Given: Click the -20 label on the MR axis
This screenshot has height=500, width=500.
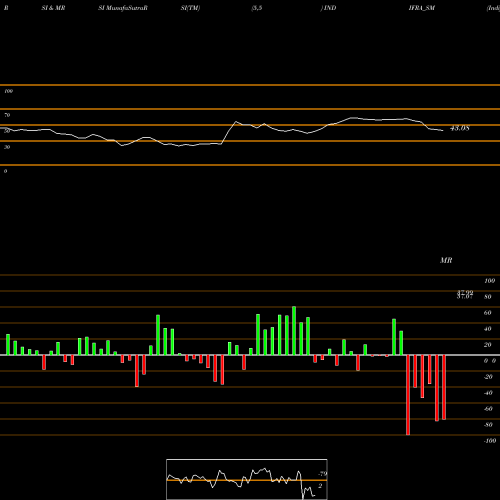Looking at the screenshot, I should (488, 377).
